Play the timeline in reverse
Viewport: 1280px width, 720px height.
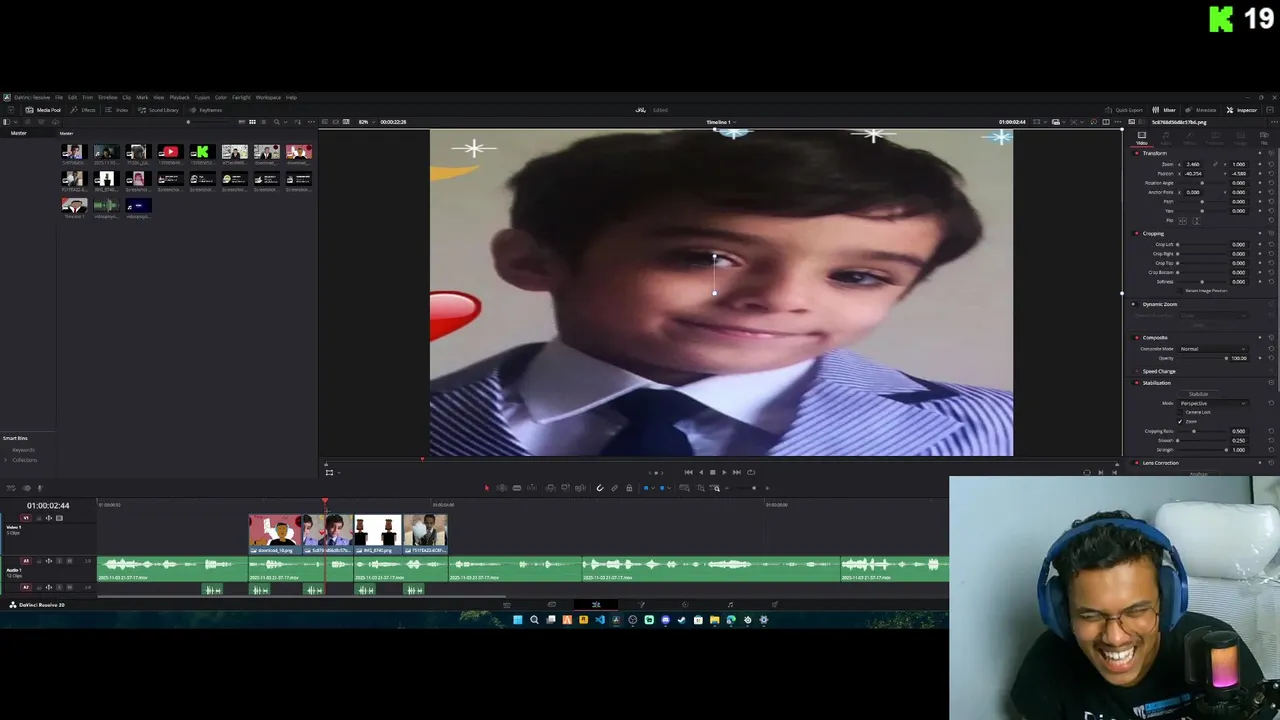tap(700, 472)
